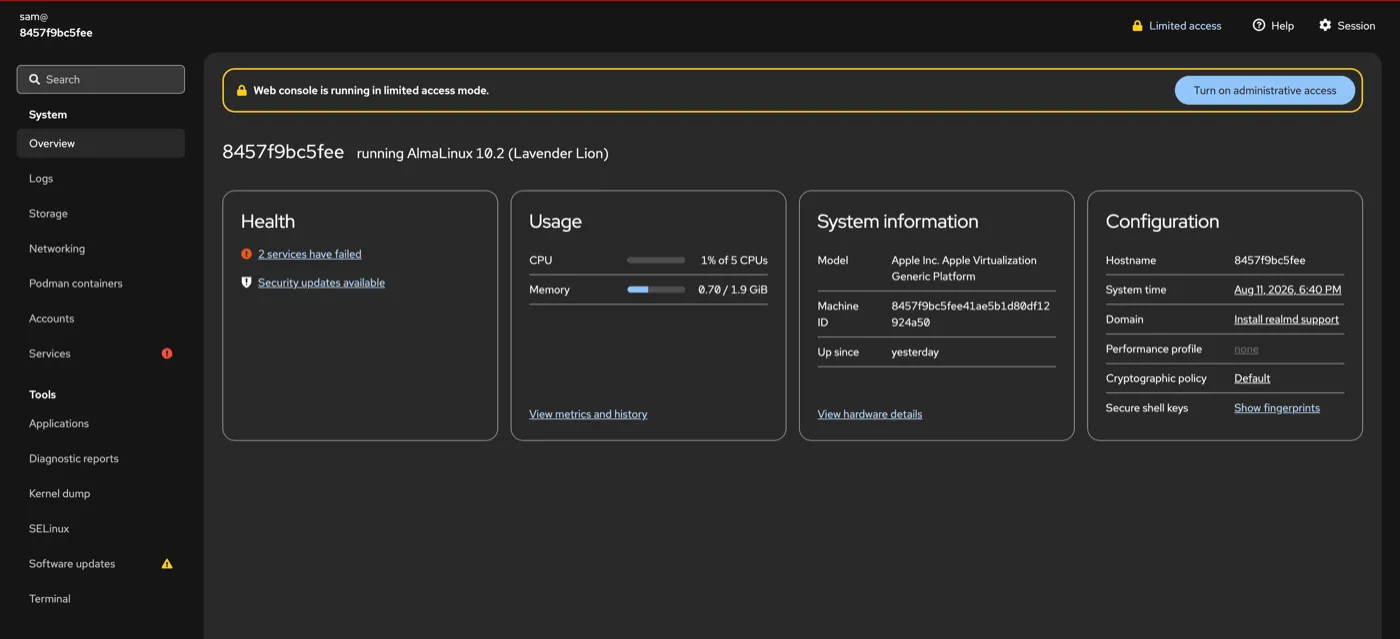
Task: Click the Configuration card heading
Action: (x=1162, y=221)
